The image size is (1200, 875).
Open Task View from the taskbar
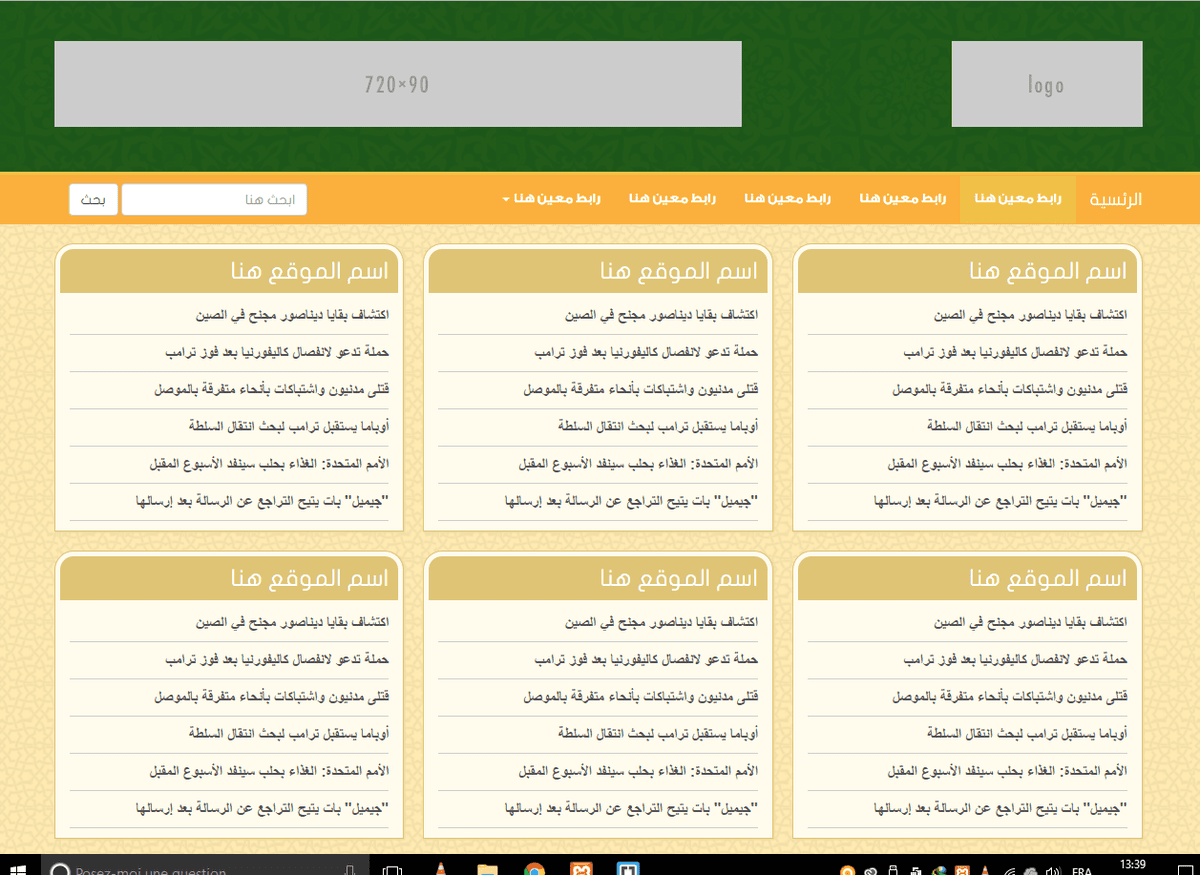click(x=391, y=869)
